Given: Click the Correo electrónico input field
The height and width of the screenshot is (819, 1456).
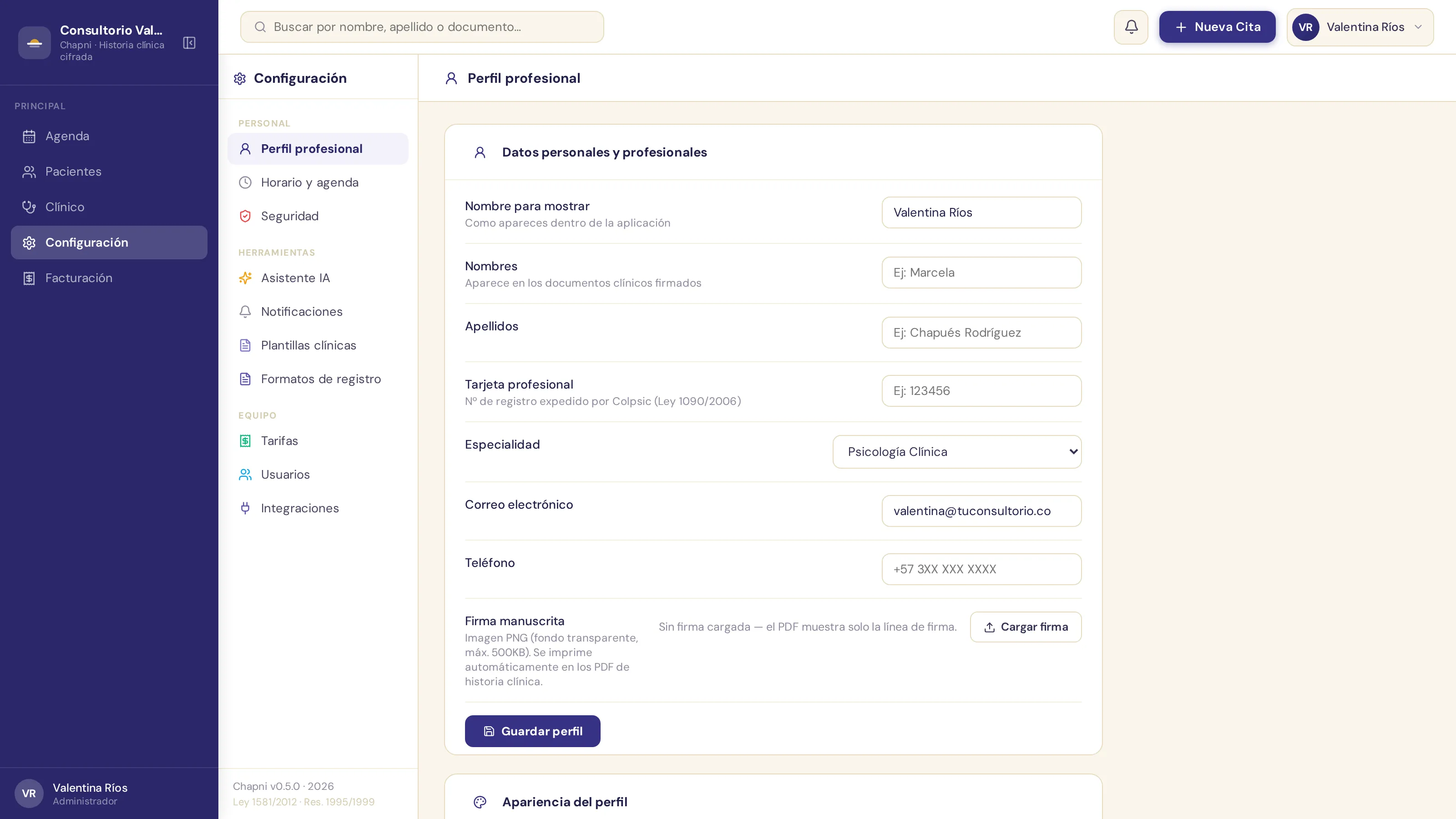Looking at the screenshot, I should (x=981, y=511).
